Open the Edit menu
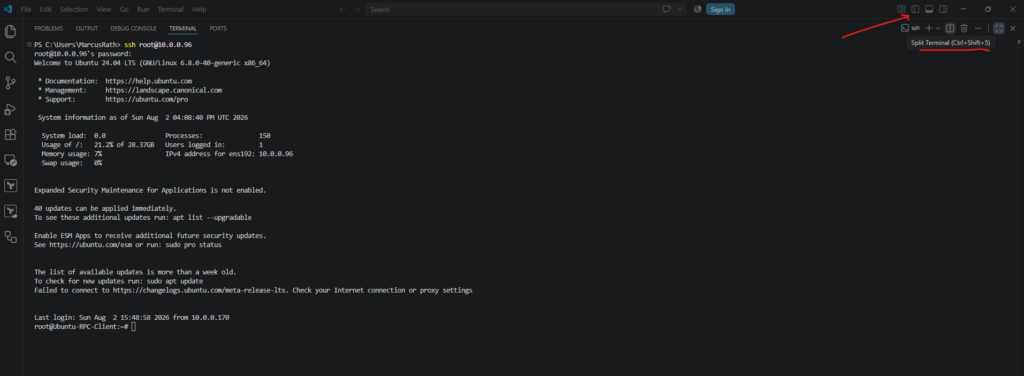The image size is (1024, 376). [x=45, y=9]
